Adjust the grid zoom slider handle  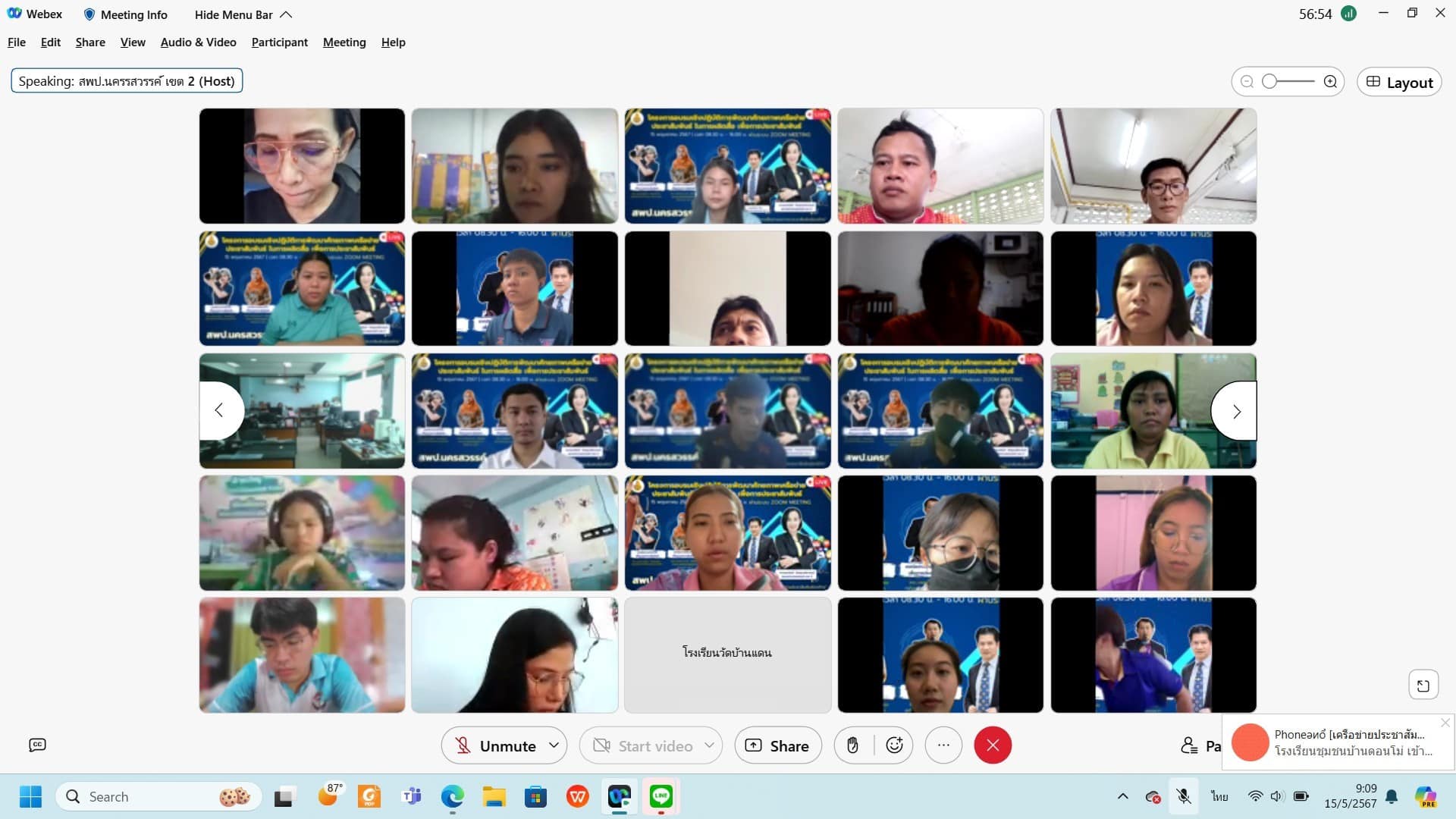pyautogui.click(x=1269, y=82)
